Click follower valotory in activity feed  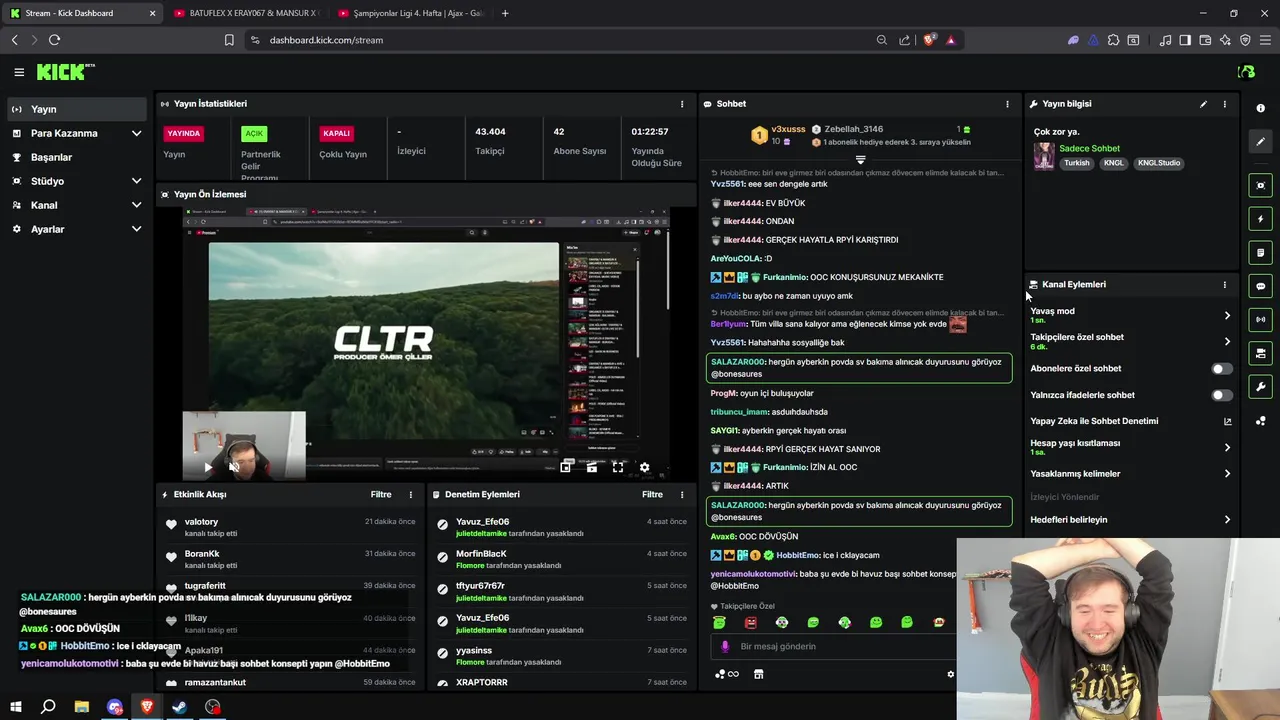(201, 522)
